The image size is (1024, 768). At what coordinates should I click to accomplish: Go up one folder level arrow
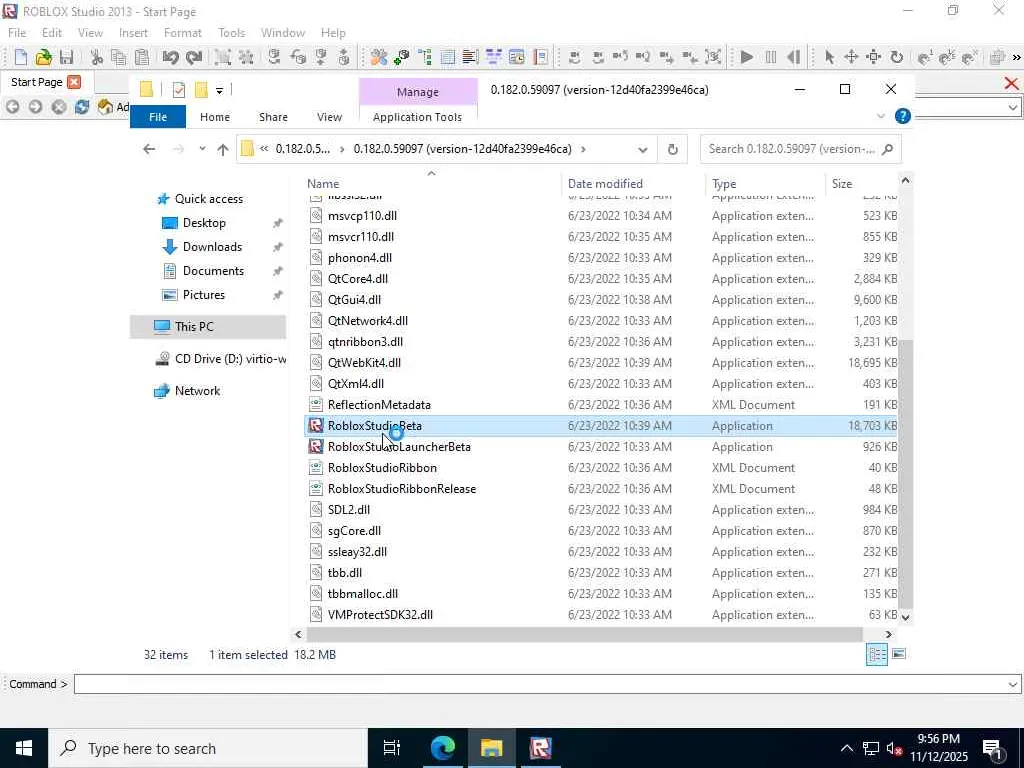coord(223,149)
